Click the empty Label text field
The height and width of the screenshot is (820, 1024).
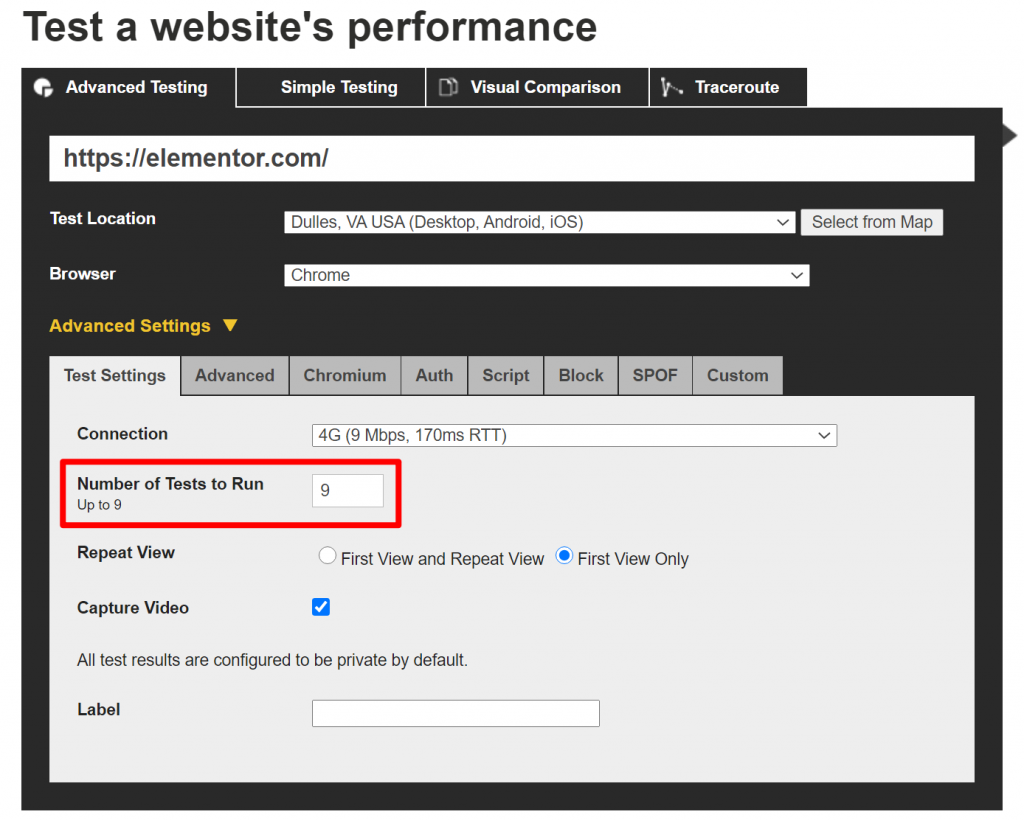click(x=455, y=713)
